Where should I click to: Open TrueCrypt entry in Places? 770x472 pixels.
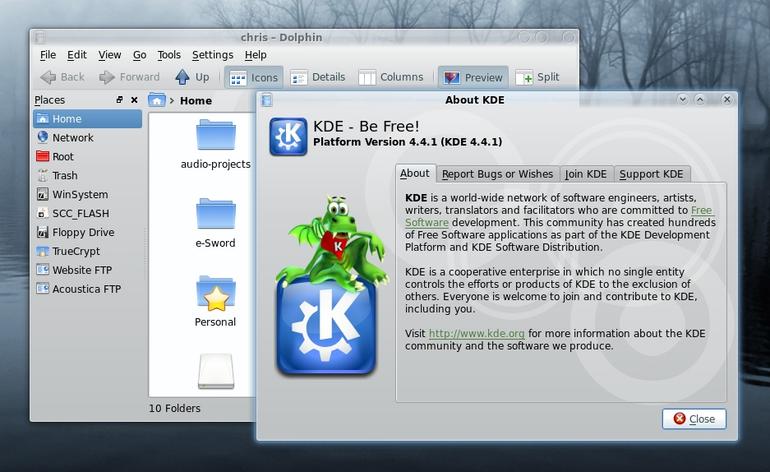click(x=87, y=251)
